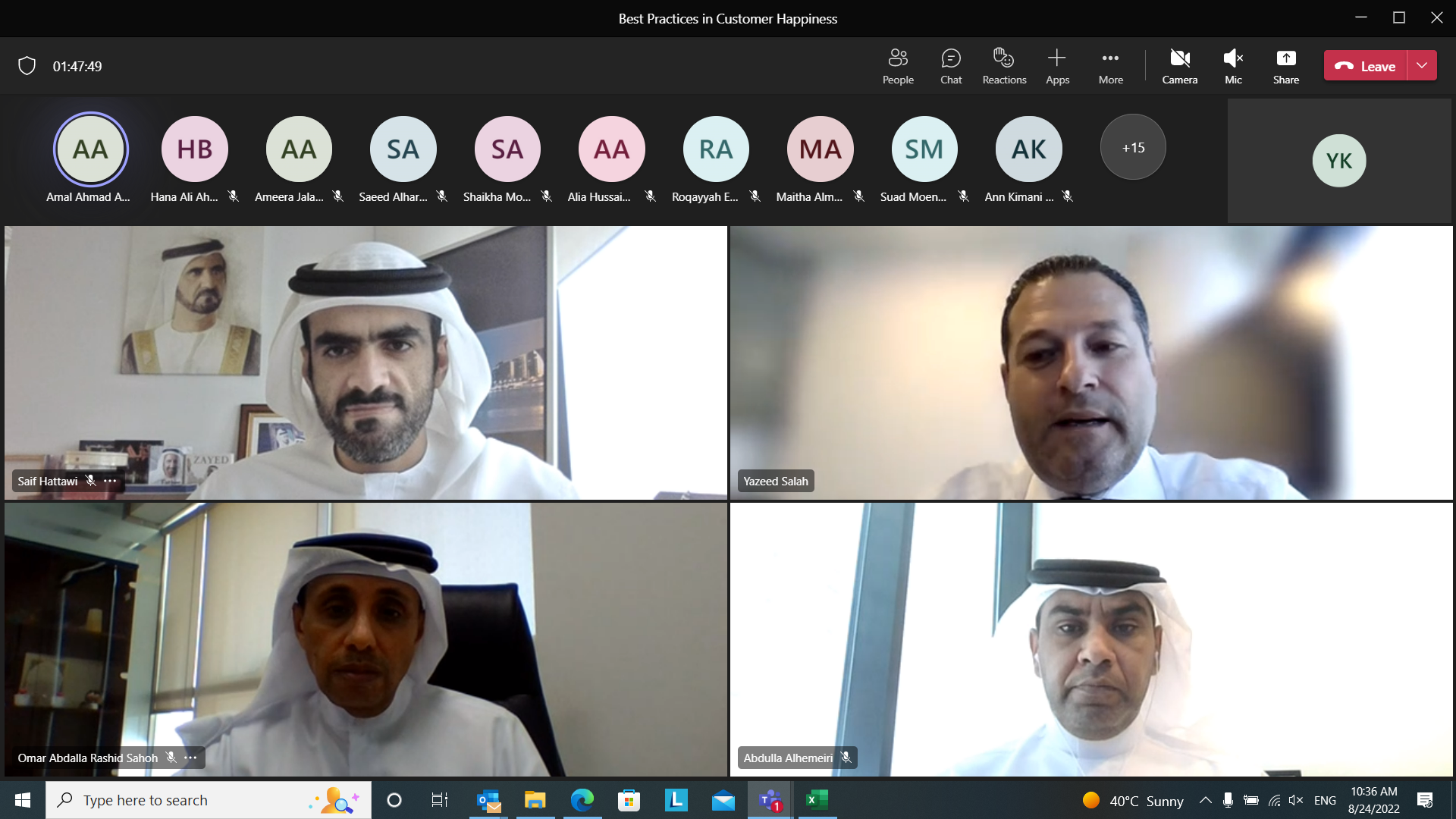Viewport: 1456px width, 819px height.
Task: Select Shaikha Mo's SA avatar
Action: point(507,149)
